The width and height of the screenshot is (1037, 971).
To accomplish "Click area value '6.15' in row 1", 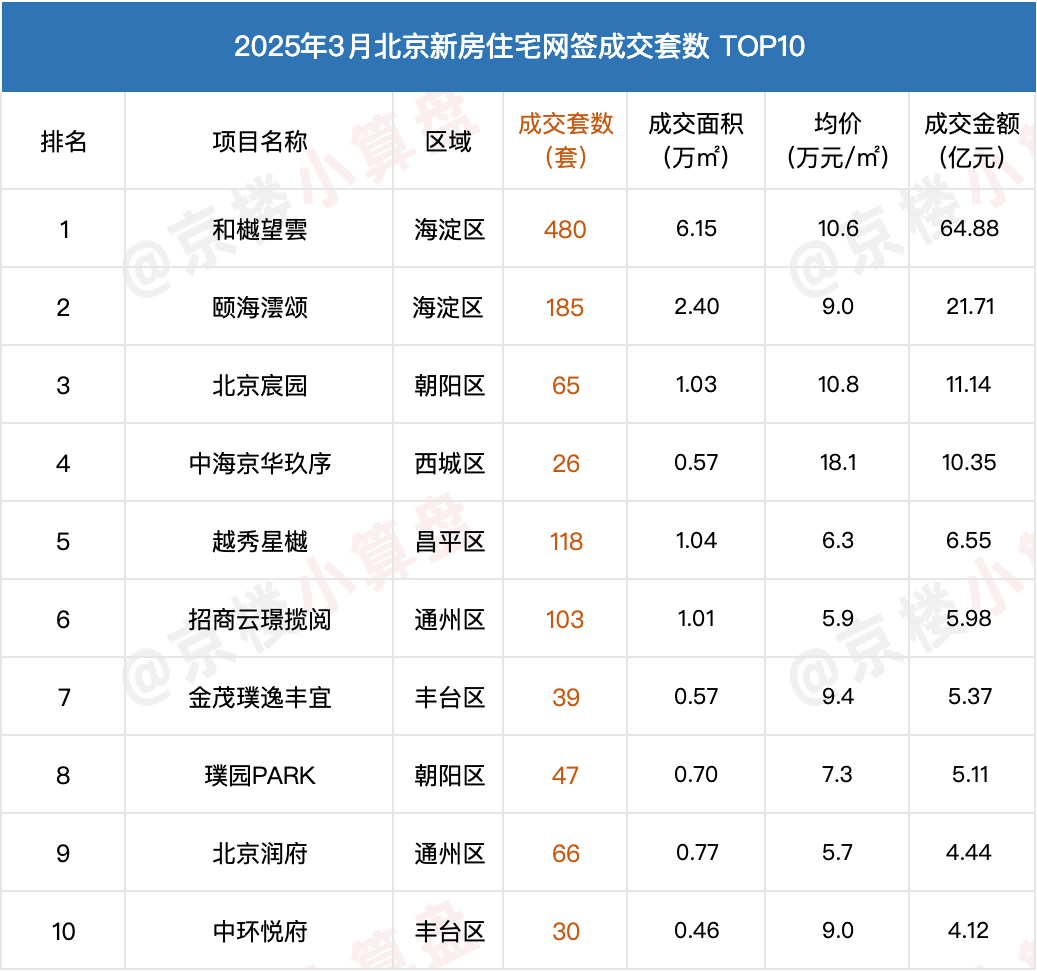I will (x=696, y=229).
